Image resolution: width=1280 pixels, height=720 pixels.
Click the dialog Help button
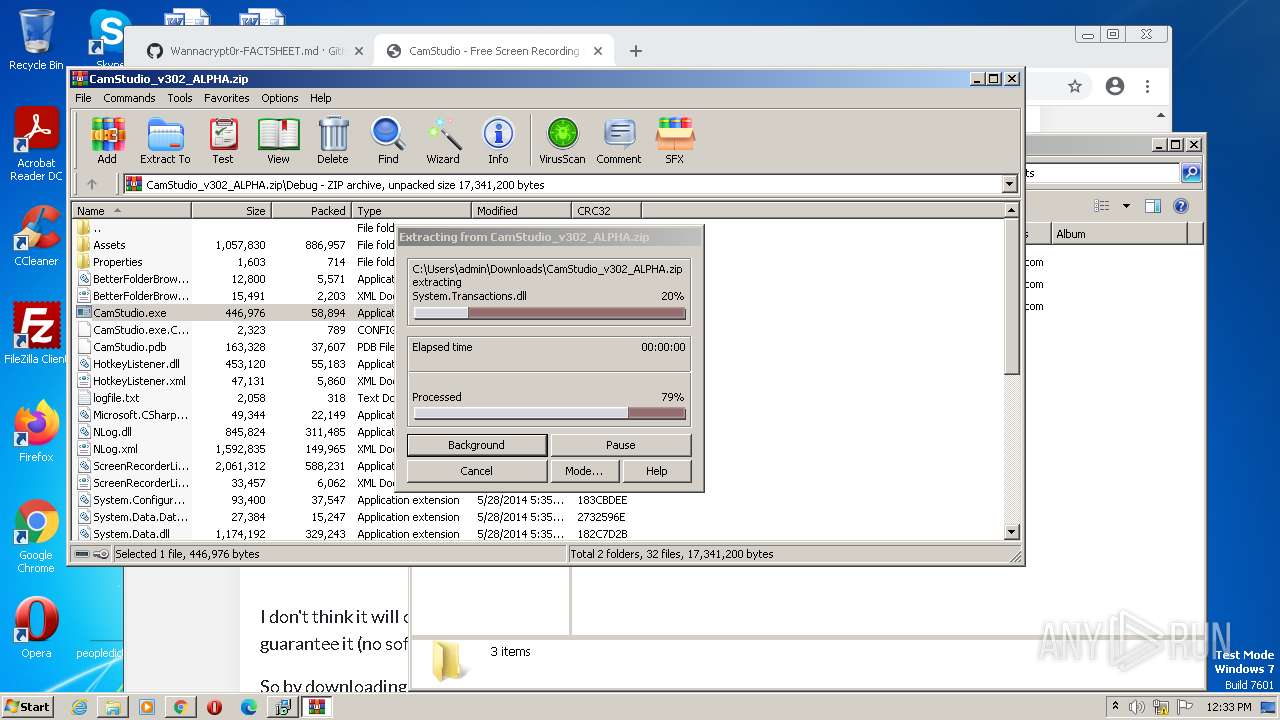click(656, 471)
